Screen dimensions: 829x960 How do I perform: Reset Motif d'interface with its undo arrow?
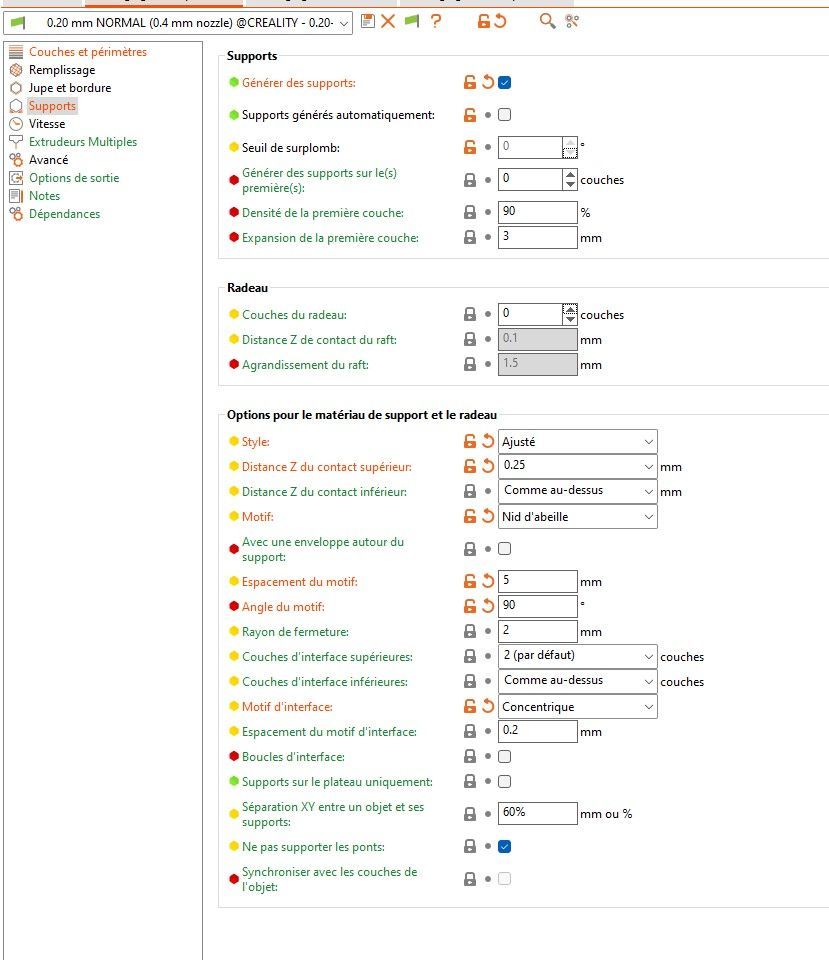point(488,707)
